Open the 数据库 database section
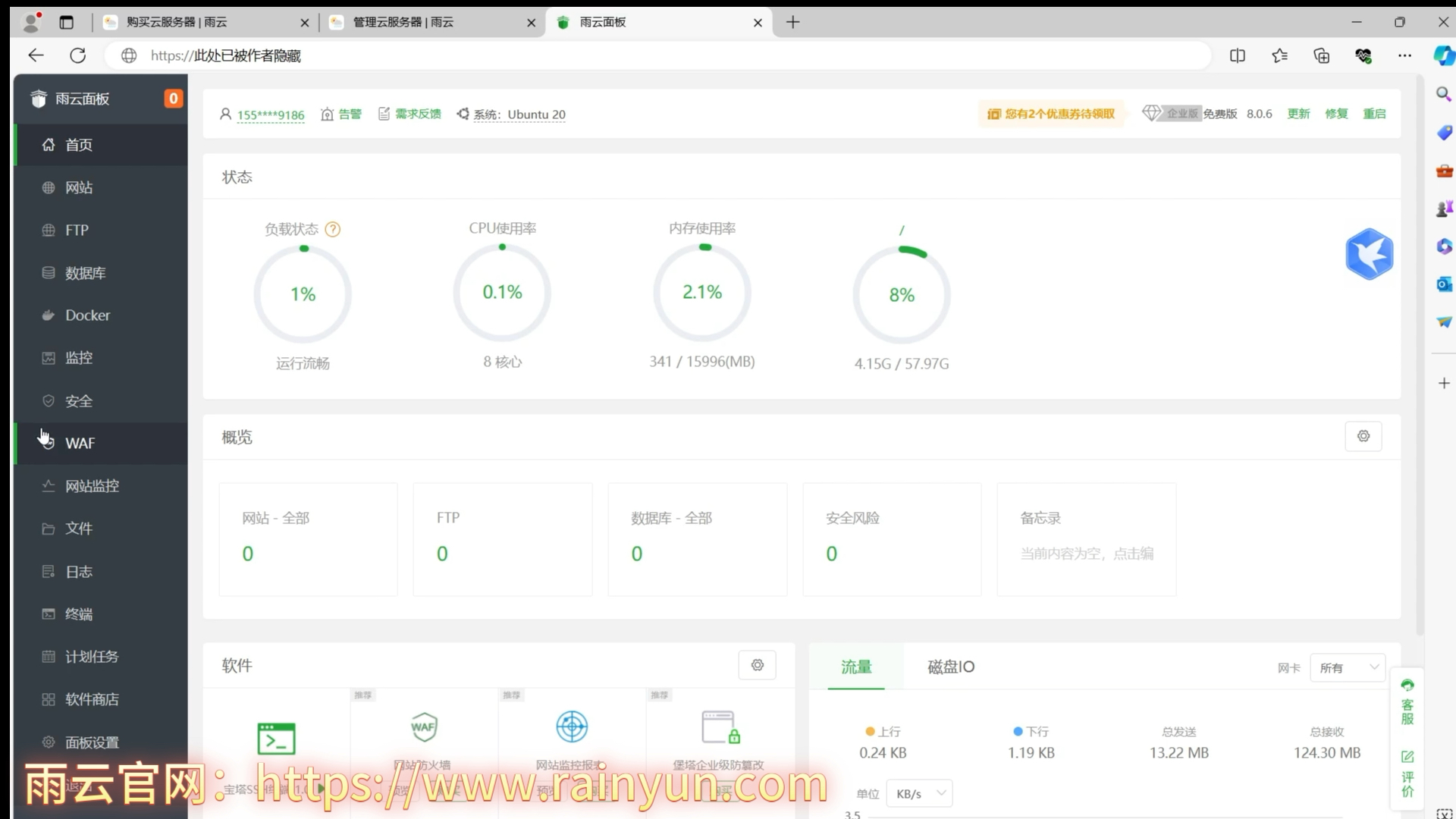The height and width of the screenshot is (819, 1456). [x=100, y=272]
